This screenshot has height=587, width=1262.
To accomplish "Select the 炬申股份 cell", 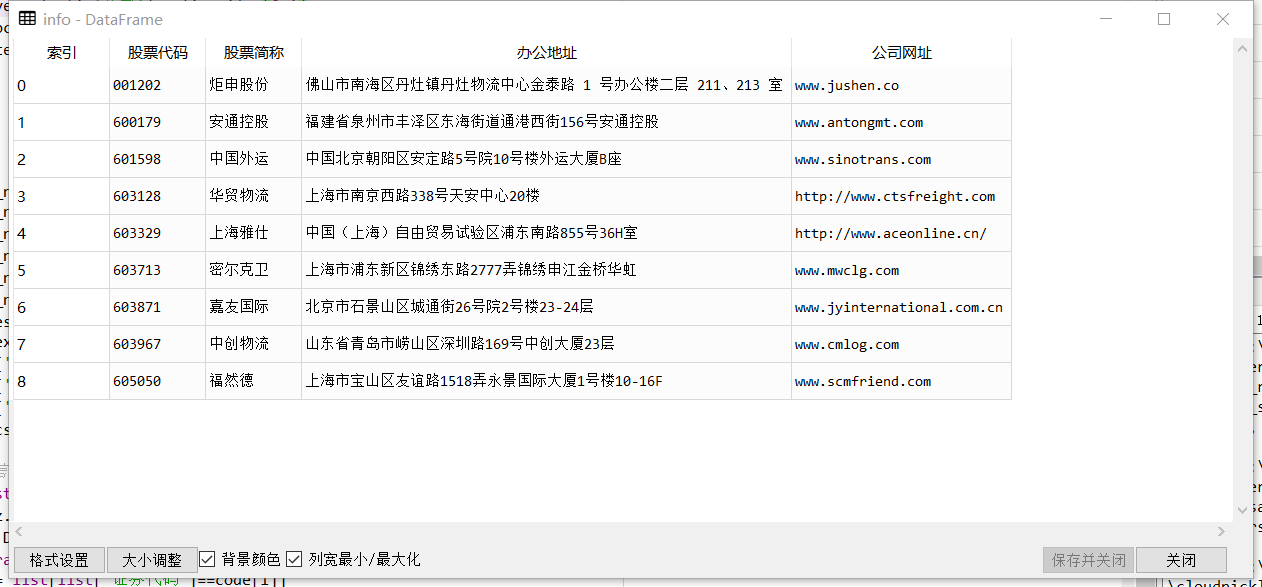I will click(x=254, y=86).
